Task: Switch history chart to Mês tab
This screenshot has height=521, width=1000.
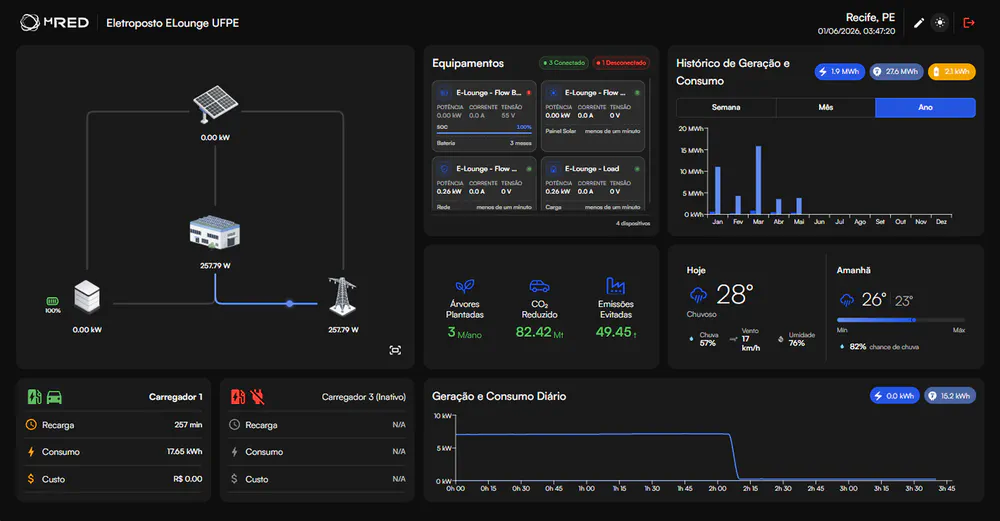Action: (826, 108)
